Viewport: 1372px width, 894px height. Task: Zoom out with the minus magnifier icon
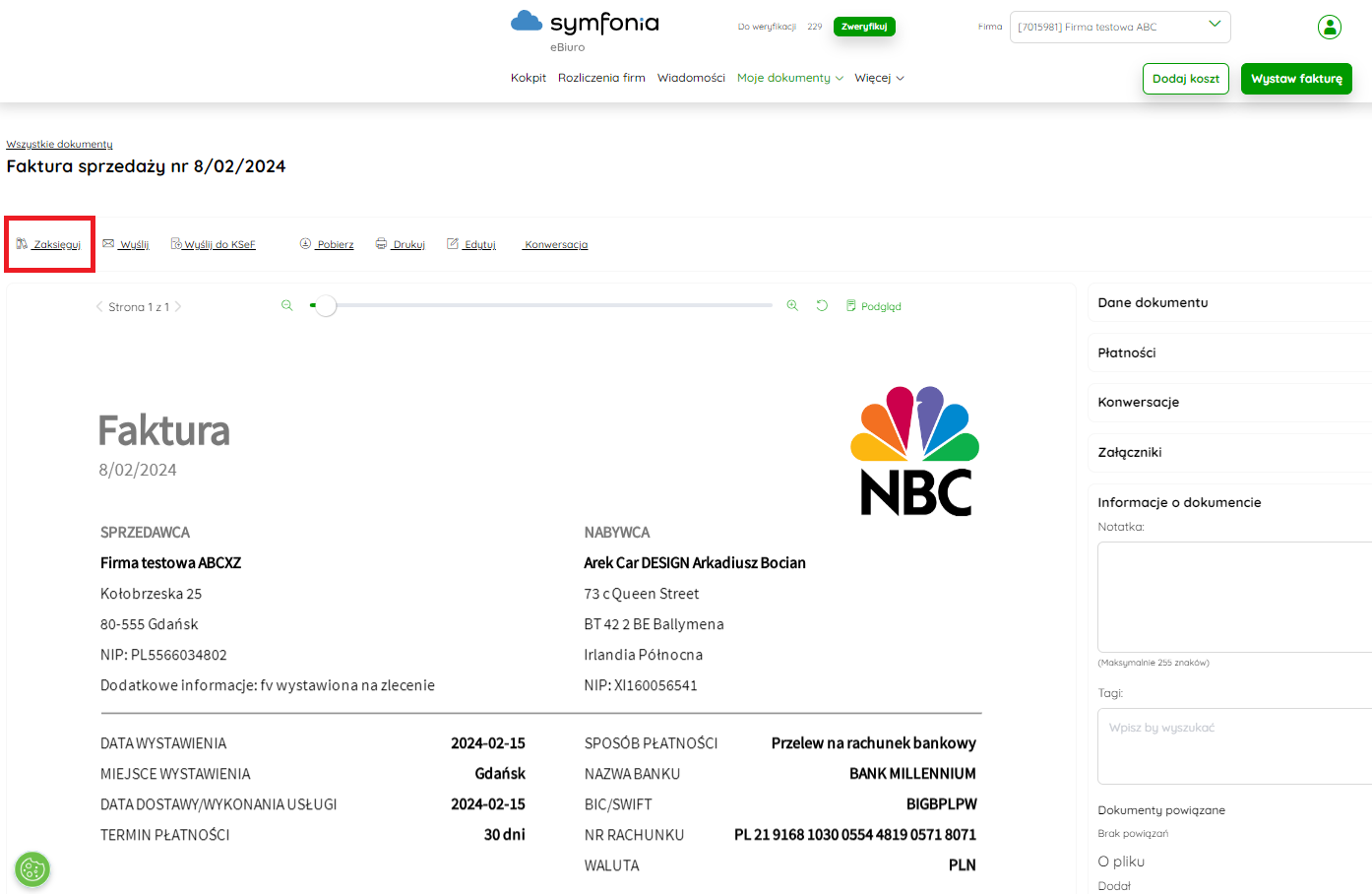coord(287,306)
